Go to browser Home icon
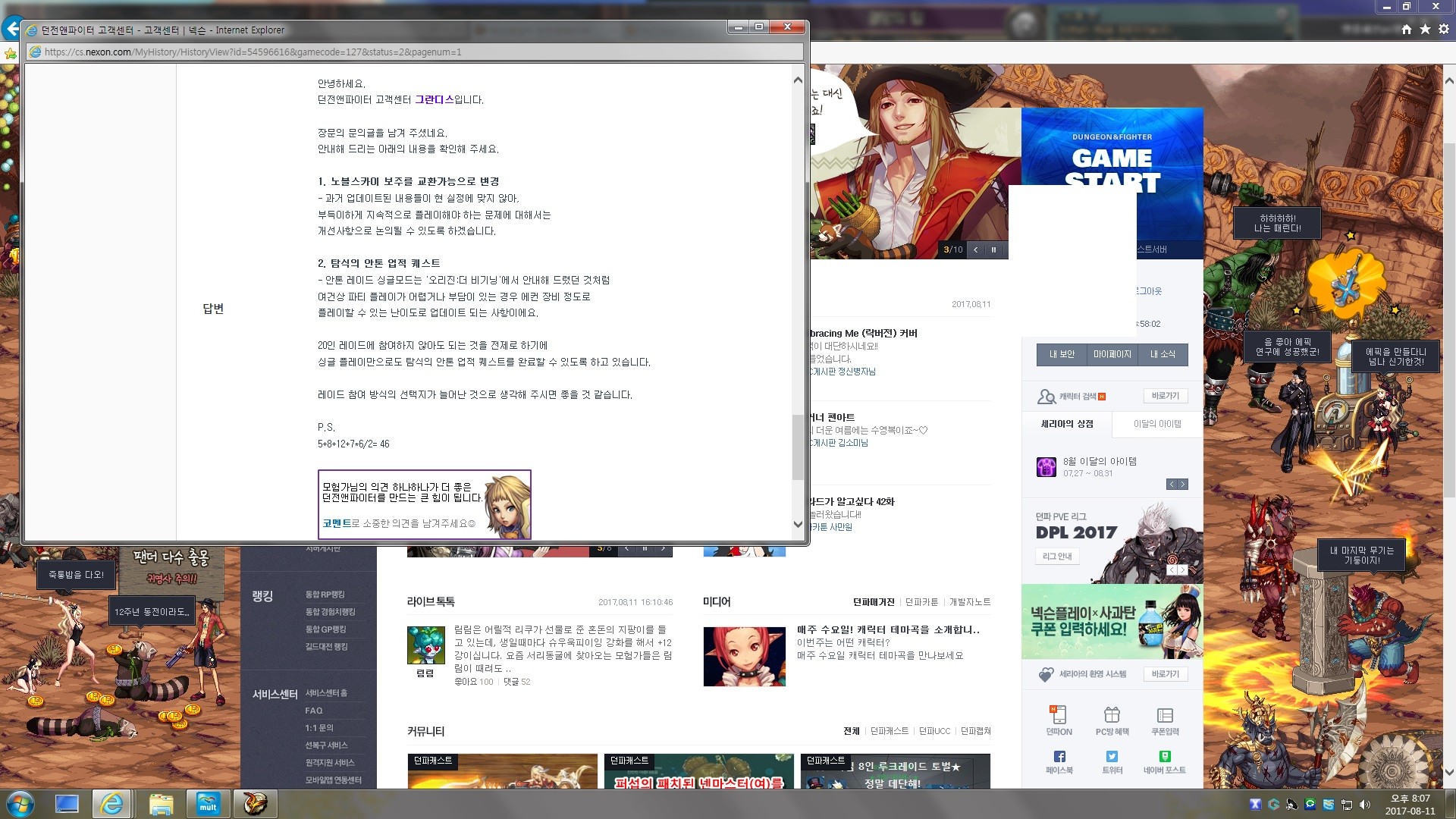This screenshot has height=819, width=1456. [1407, 29]
